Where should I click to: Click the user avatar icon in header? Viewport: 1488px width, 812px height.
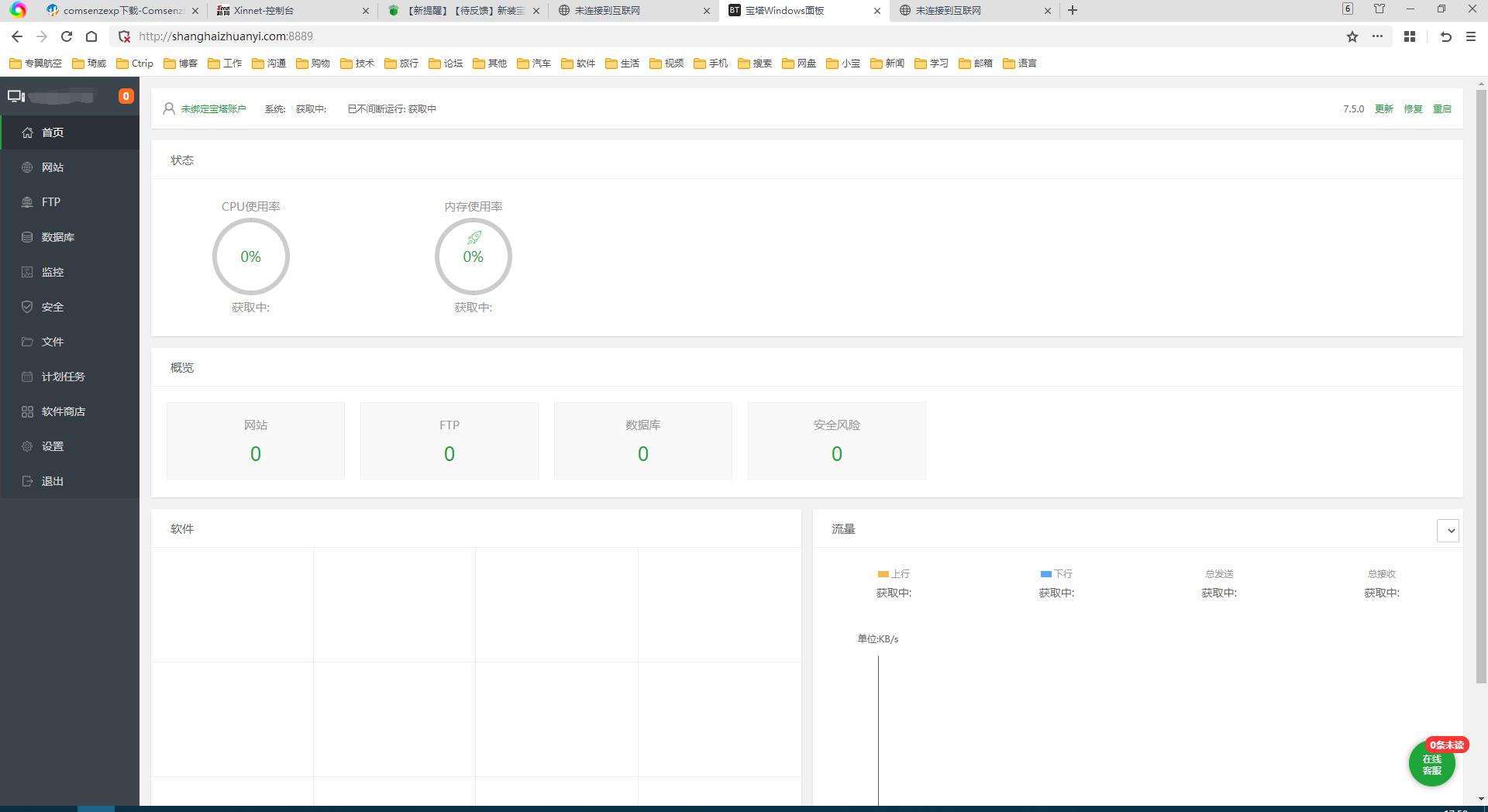click(x=169, y=109)
